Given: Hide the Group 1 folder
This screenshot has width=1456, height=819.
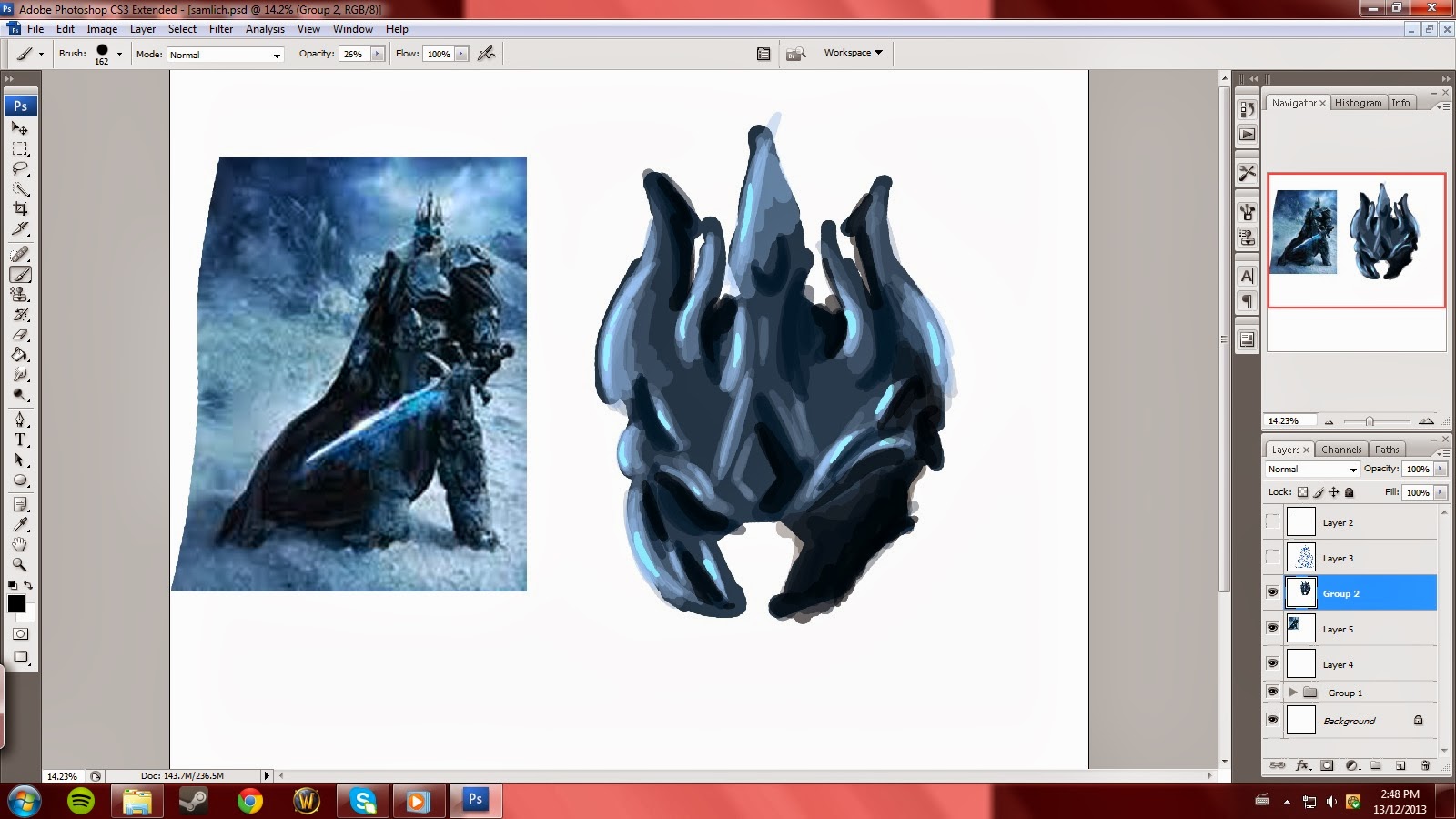Looking at the screenshot, I should (1272, 692).
